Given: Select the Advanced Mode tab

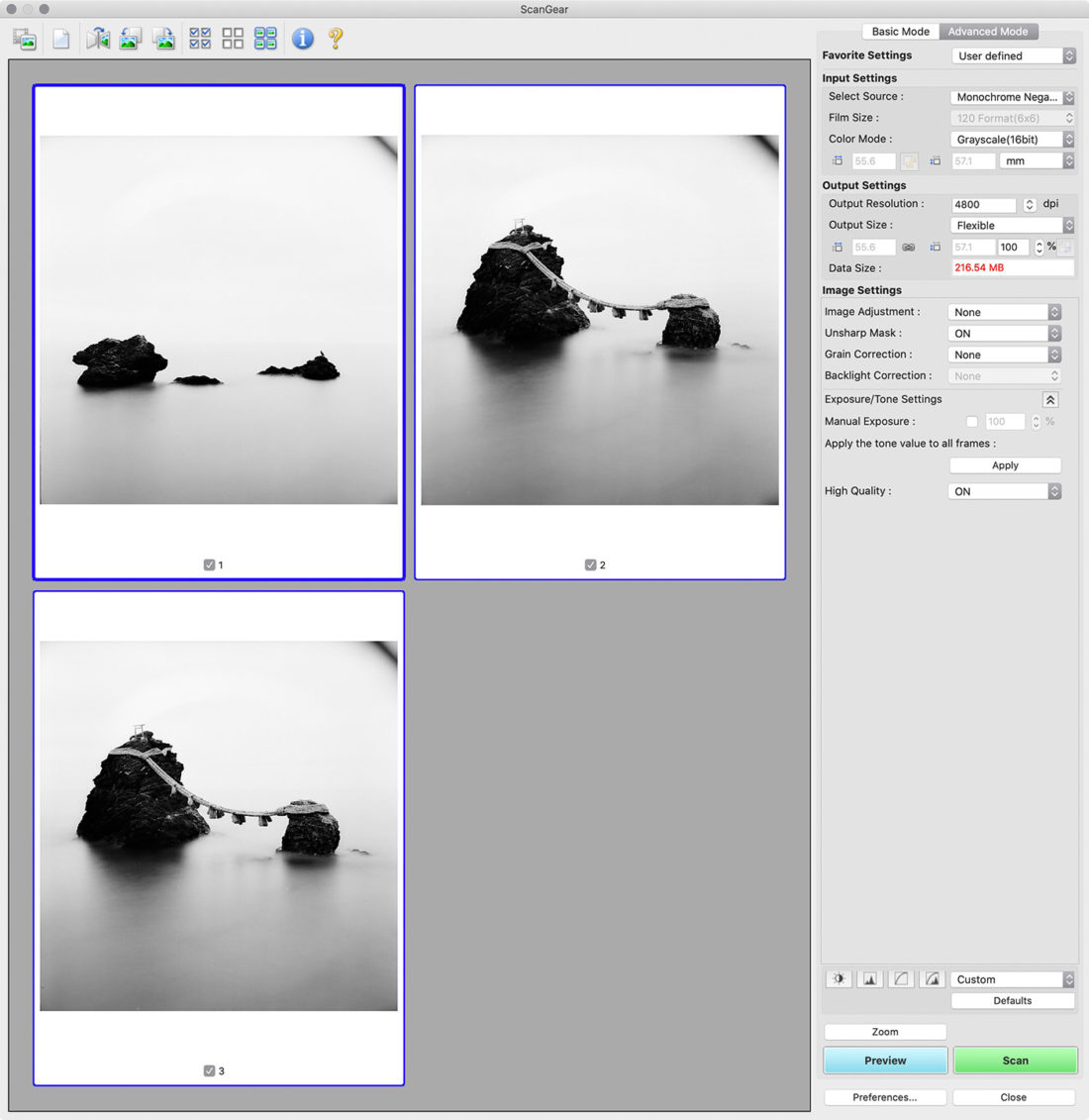Looking at the screenshot, I should [987, 32].
